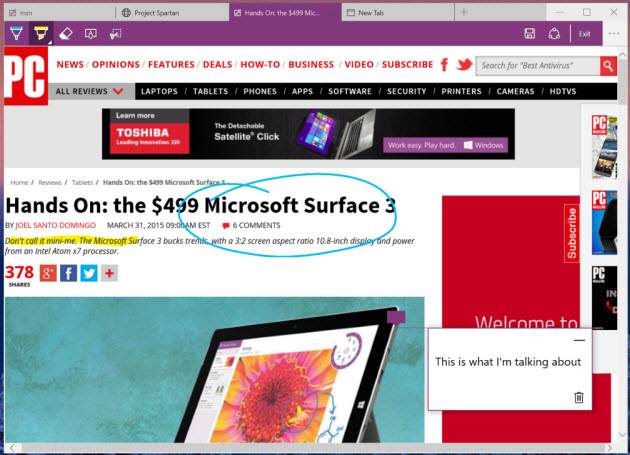Open PCMag Facebook page icon in header
This screenshot has width=630, height=455.
444,64
